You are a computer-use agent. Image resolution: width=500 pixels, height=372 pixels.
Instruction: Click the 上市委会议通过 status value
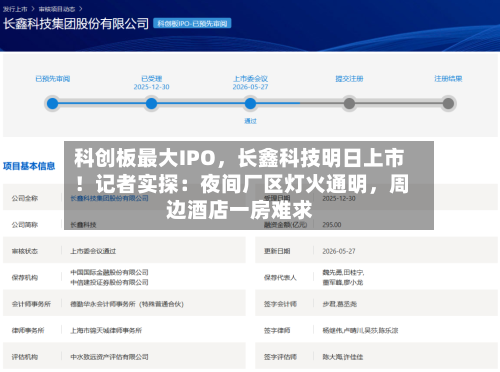93,251
